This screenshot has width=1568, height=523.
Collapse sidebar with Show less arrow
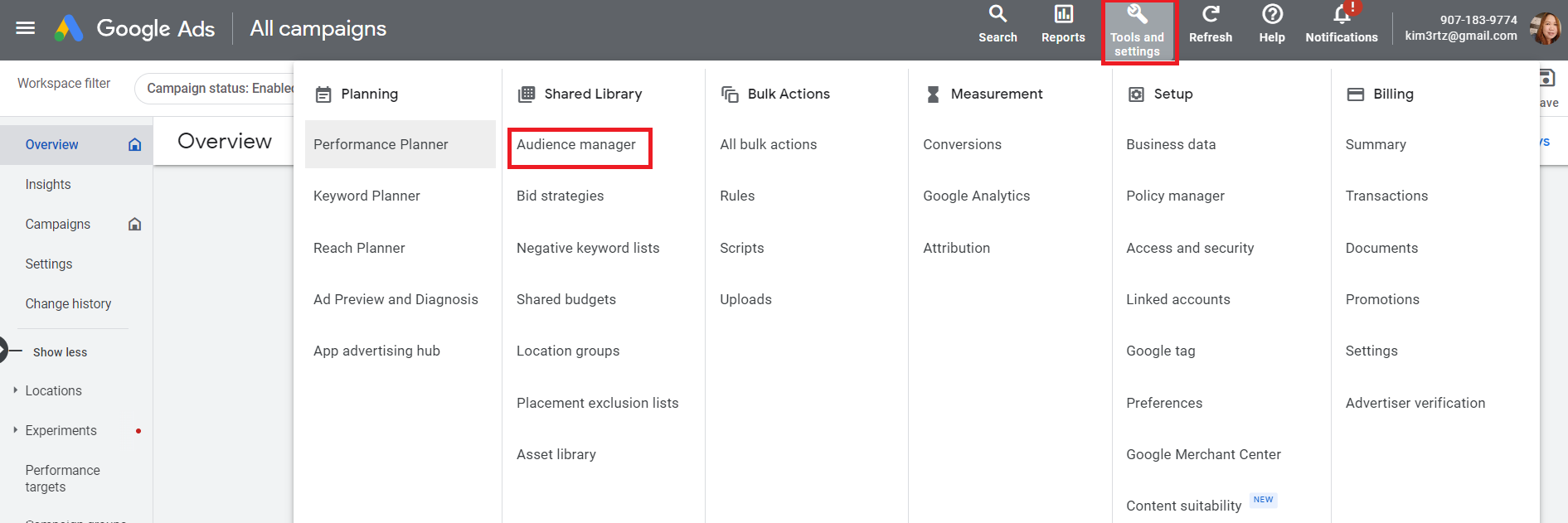tap(3, 351)
